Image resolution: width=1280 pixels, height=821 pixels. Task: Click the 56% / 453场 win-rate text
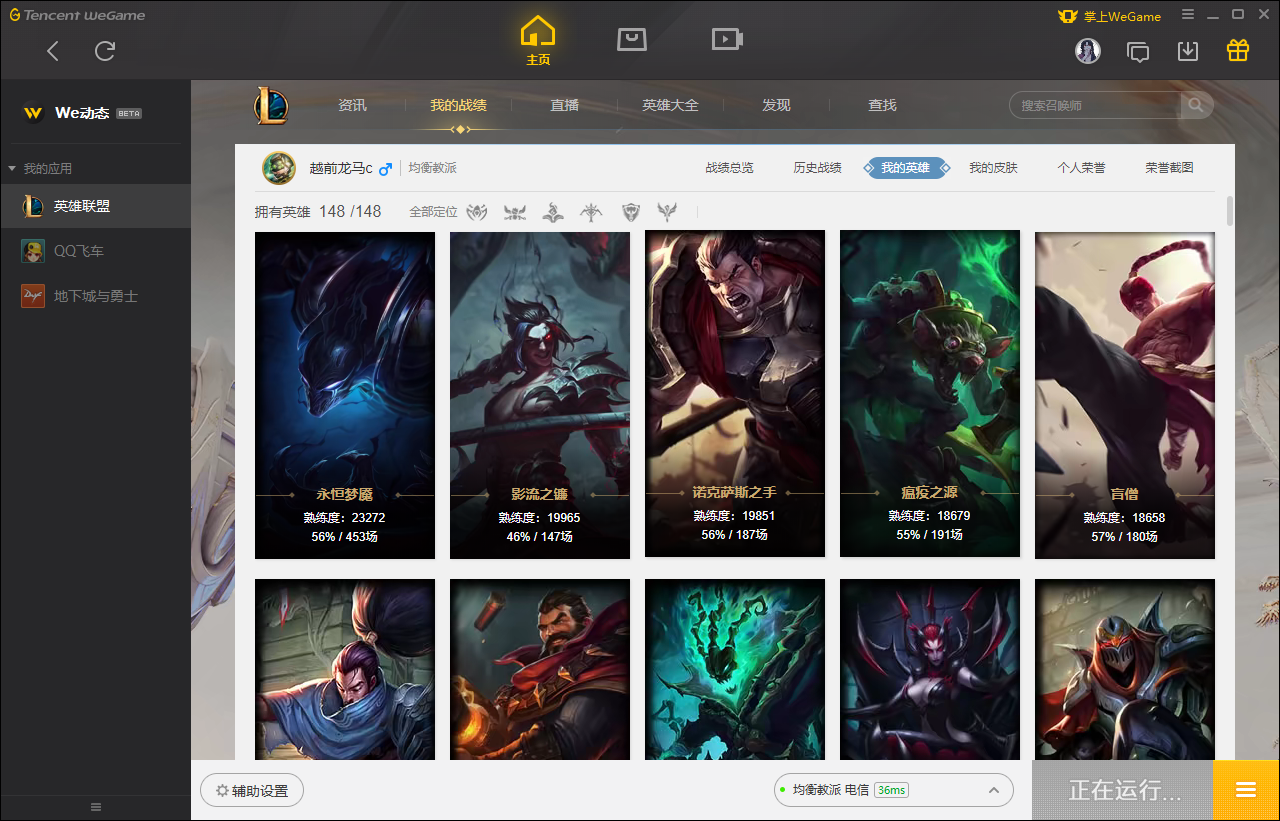(344, 537)
